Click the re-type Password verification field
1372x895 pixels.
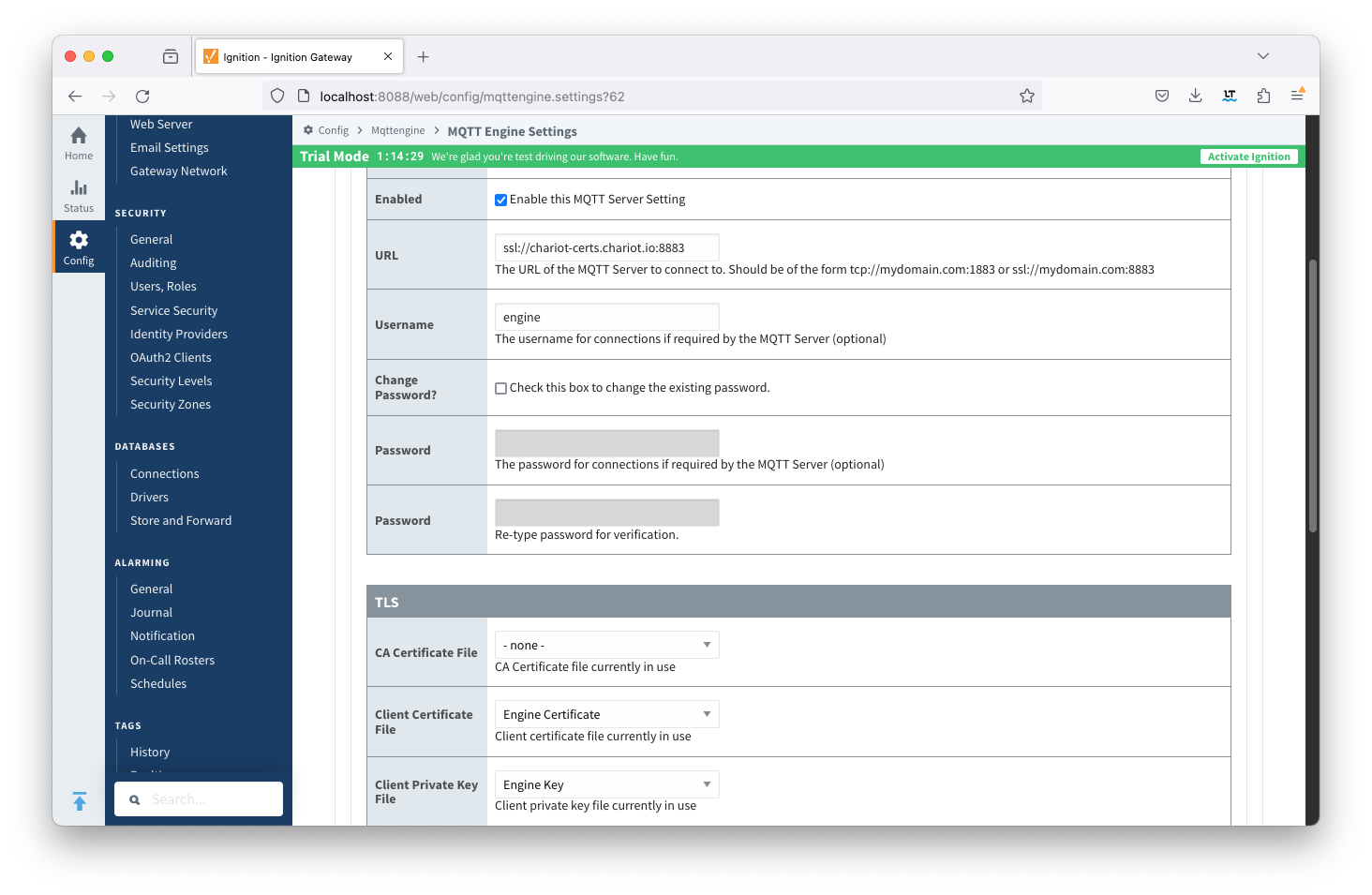coord(607,513)
